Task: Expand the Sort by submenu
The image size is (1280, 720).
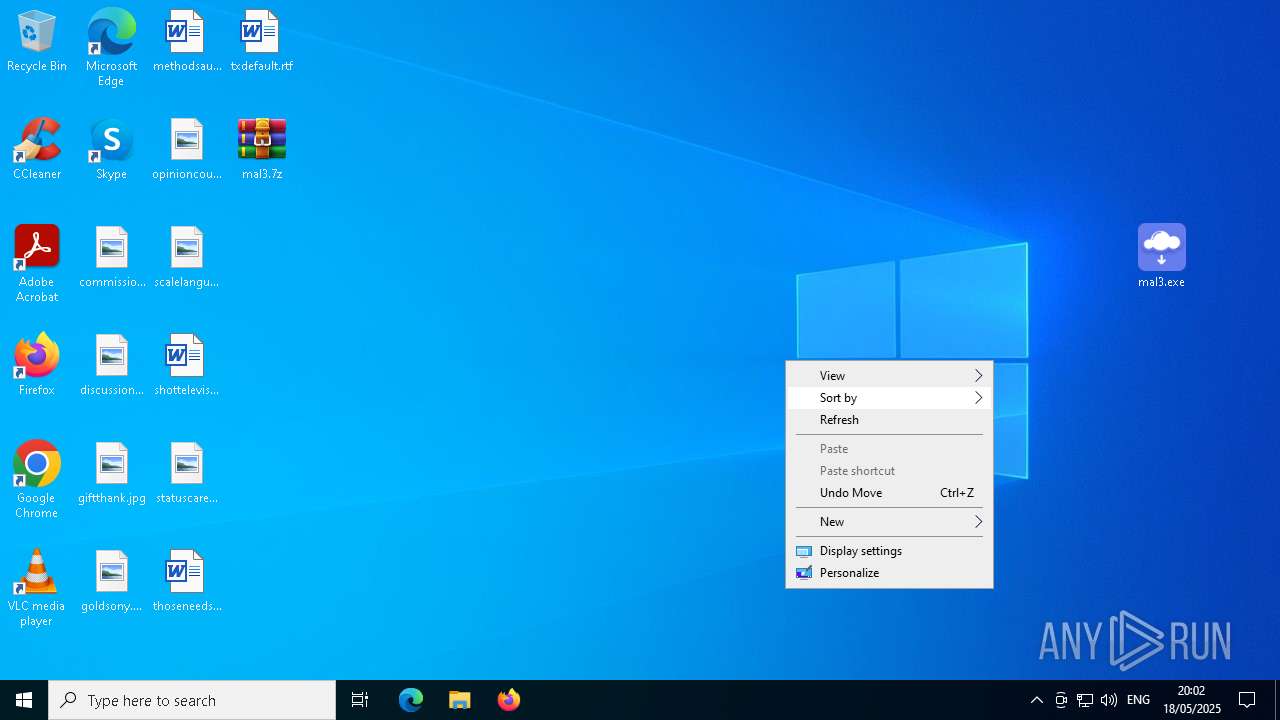Action: [889, 398]
